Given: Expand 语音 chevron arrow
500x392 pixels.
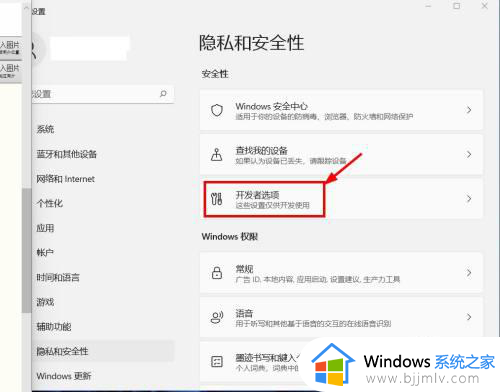Looking at the screenshot, I should (x=469, y=317).
